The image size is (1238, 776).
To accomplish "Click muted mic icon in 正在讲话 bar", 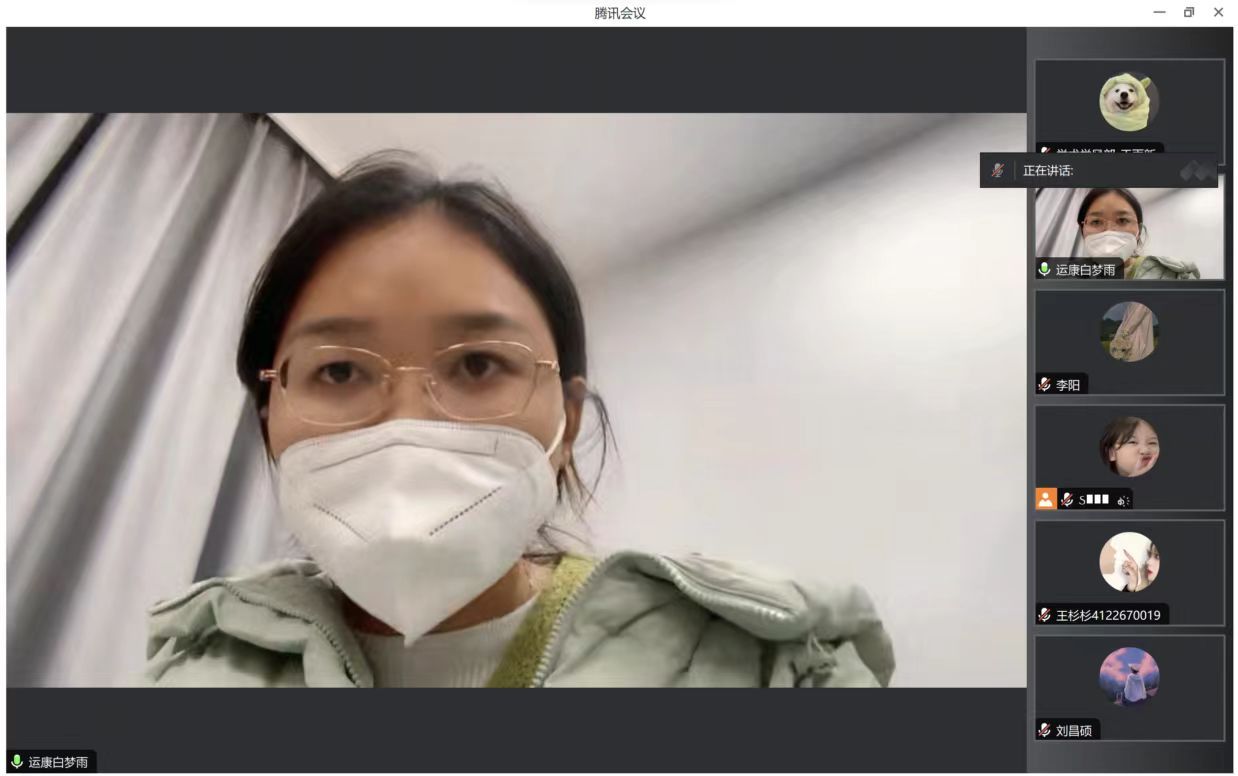I will pos(997,171).
